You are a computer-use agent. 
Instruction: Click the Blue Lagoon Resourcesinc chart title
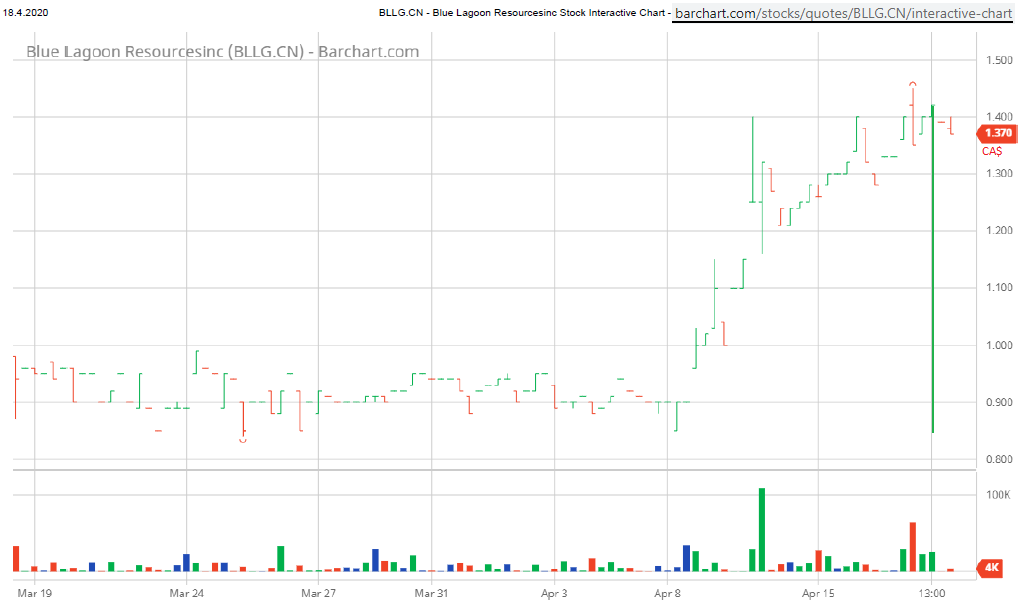point(222,51)
